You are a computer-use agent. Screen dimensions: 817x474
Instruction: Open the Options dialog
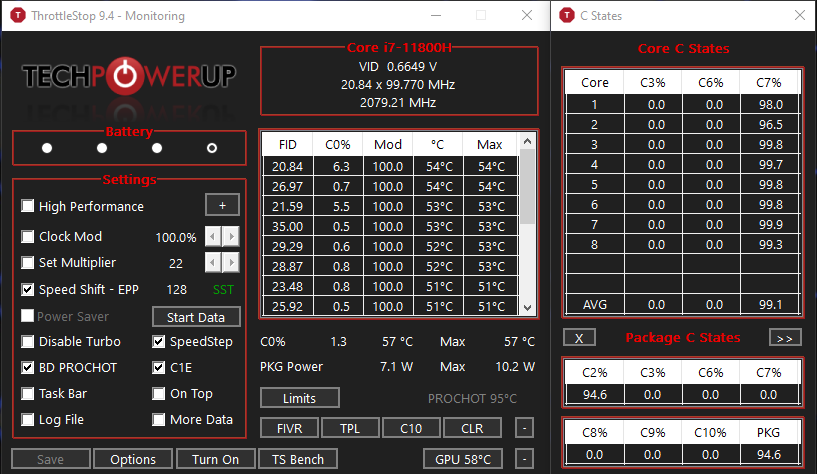133,459
